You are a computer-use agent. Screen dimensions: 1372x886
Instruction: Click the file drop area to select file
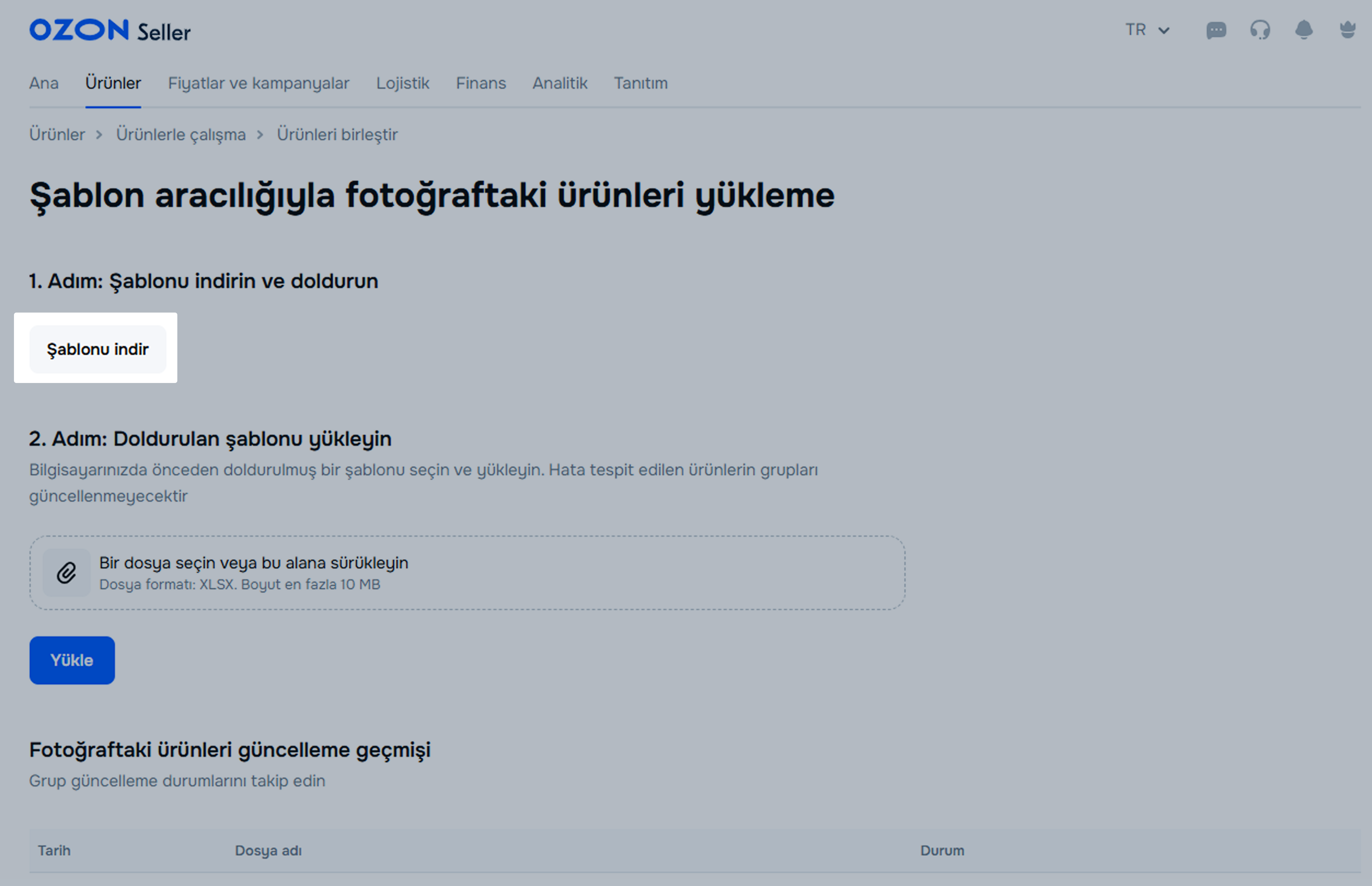click(467, 573)
